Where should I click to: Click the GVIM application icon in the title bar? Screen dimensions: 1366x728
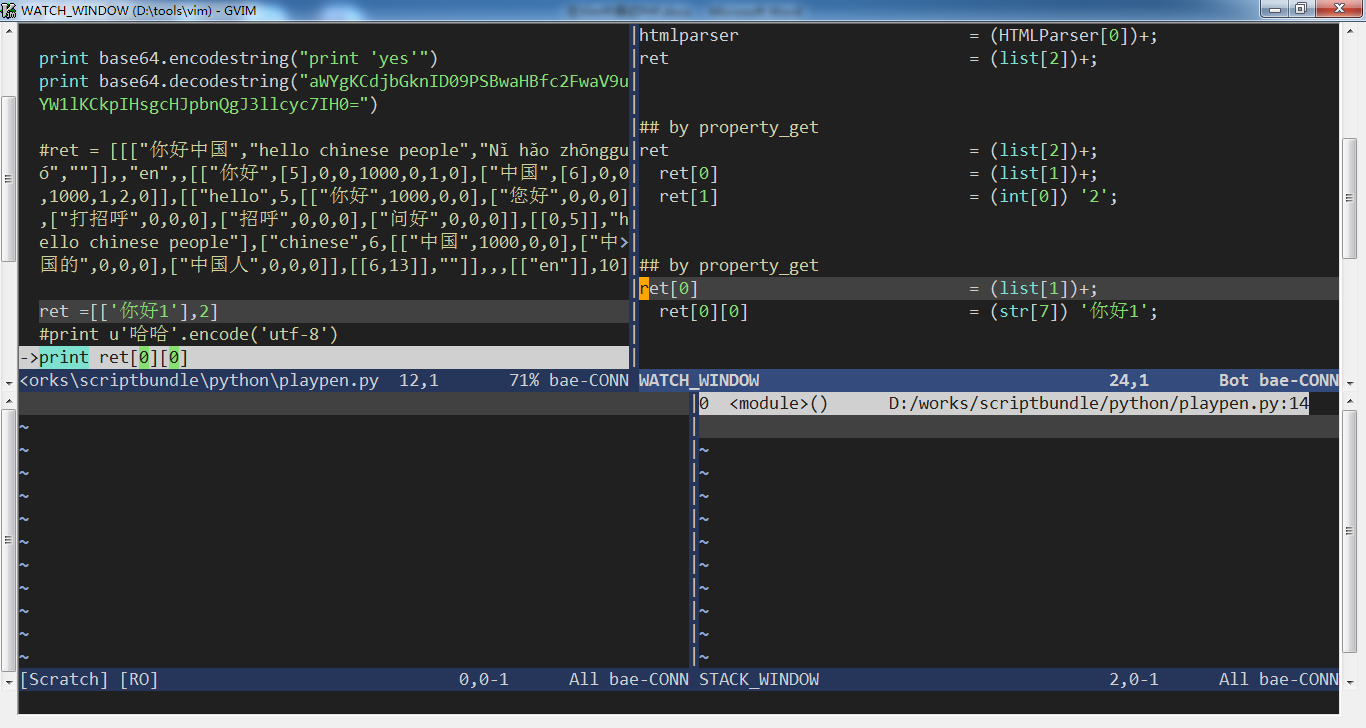(x=9, y=10)
